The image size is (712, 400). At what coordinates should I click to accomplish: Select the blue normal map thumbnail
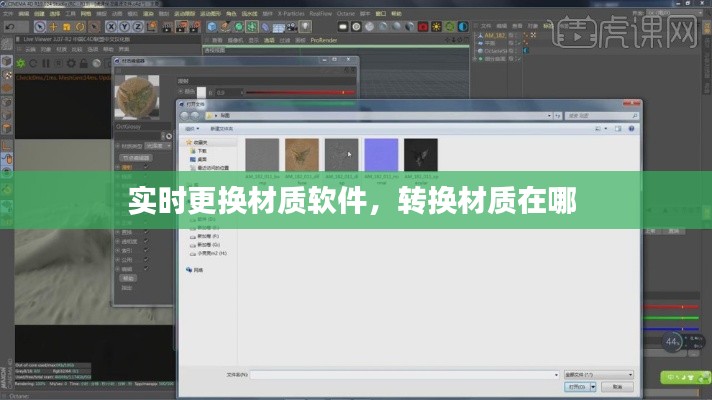pyautogui.click(x=381, y=155)
